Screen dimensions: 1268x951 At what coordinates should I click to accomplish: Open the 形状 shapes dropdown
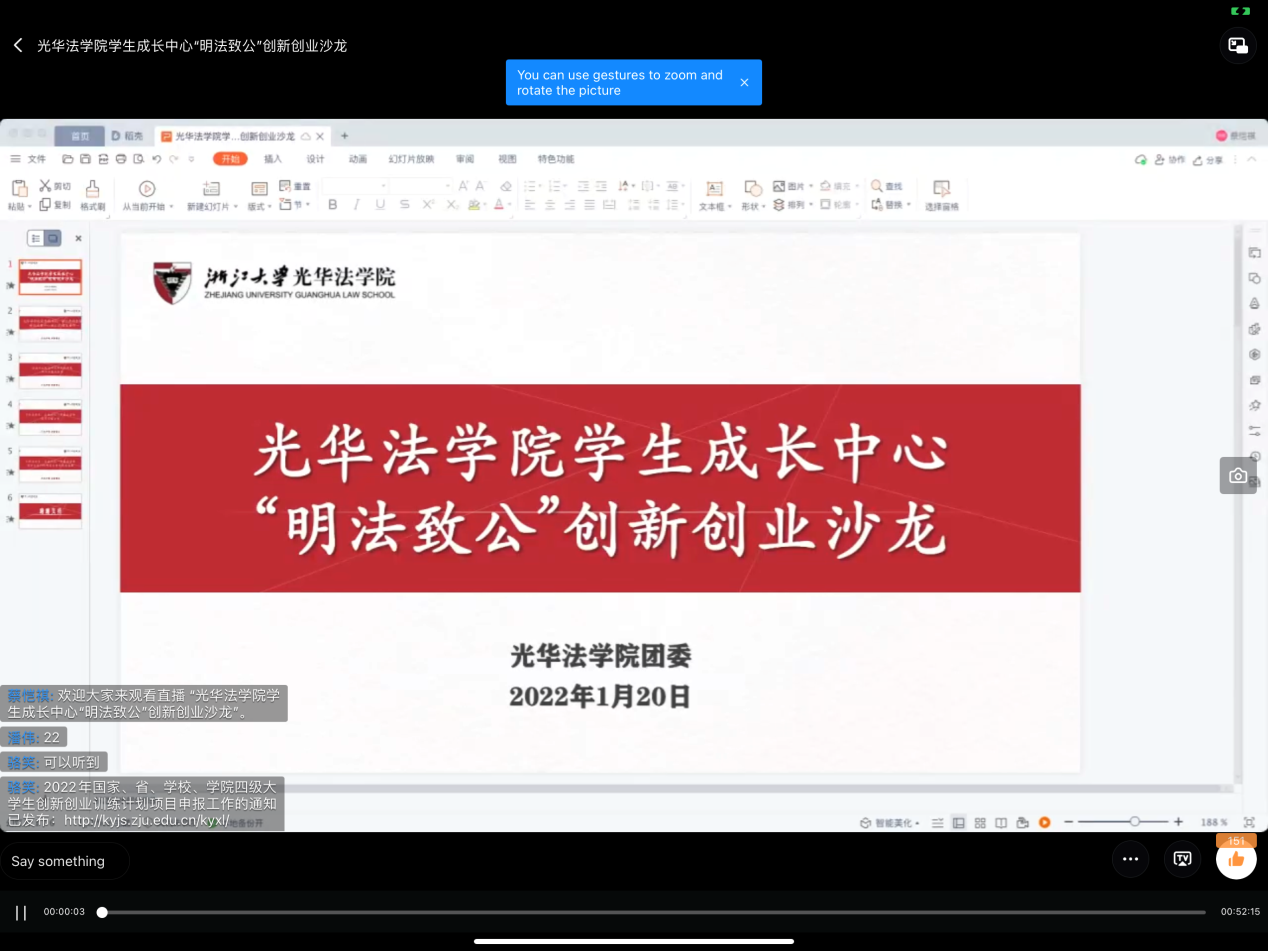(753, 195)
